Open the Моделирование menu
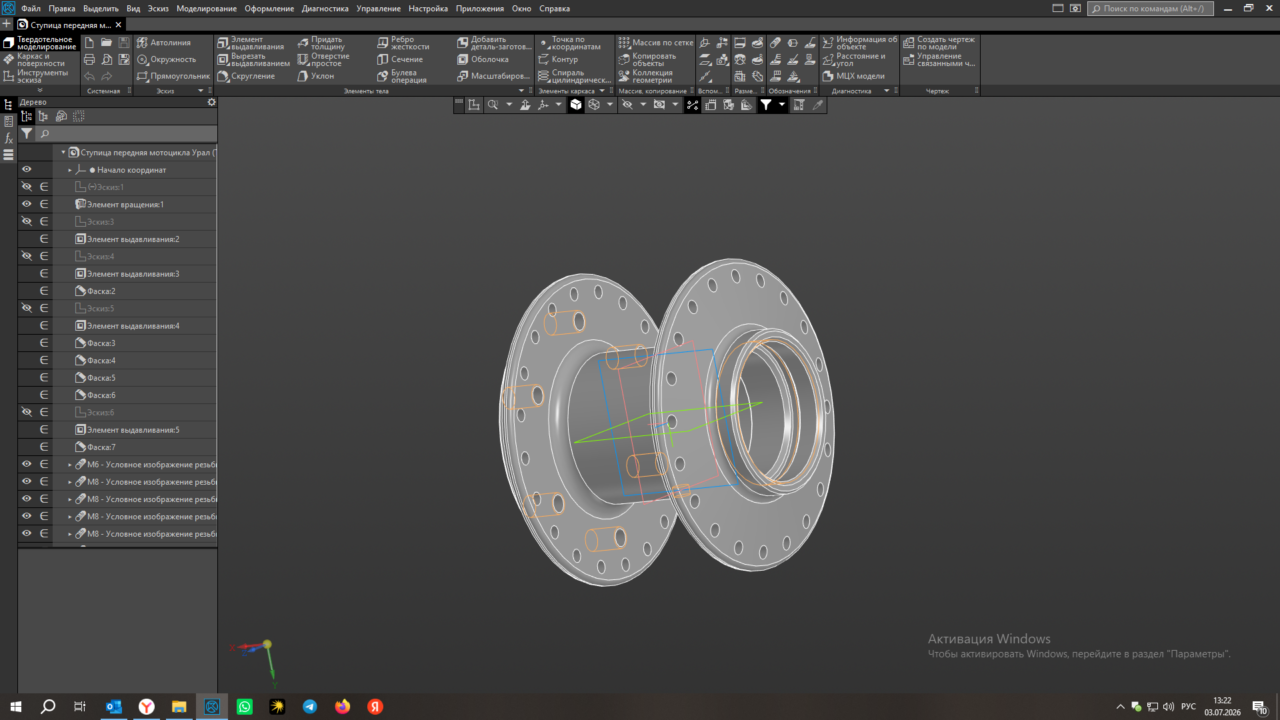Viewport: 1280px width, 720px height. tap(206, 8)
